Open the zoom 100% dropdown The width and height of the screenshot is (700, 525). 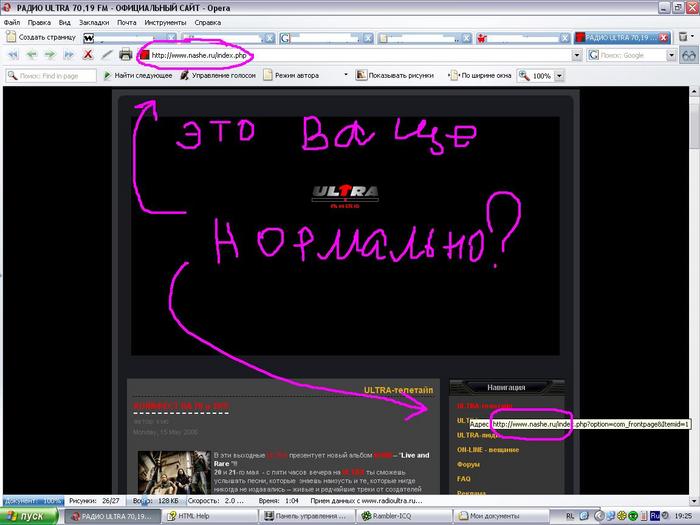point(559,76)
